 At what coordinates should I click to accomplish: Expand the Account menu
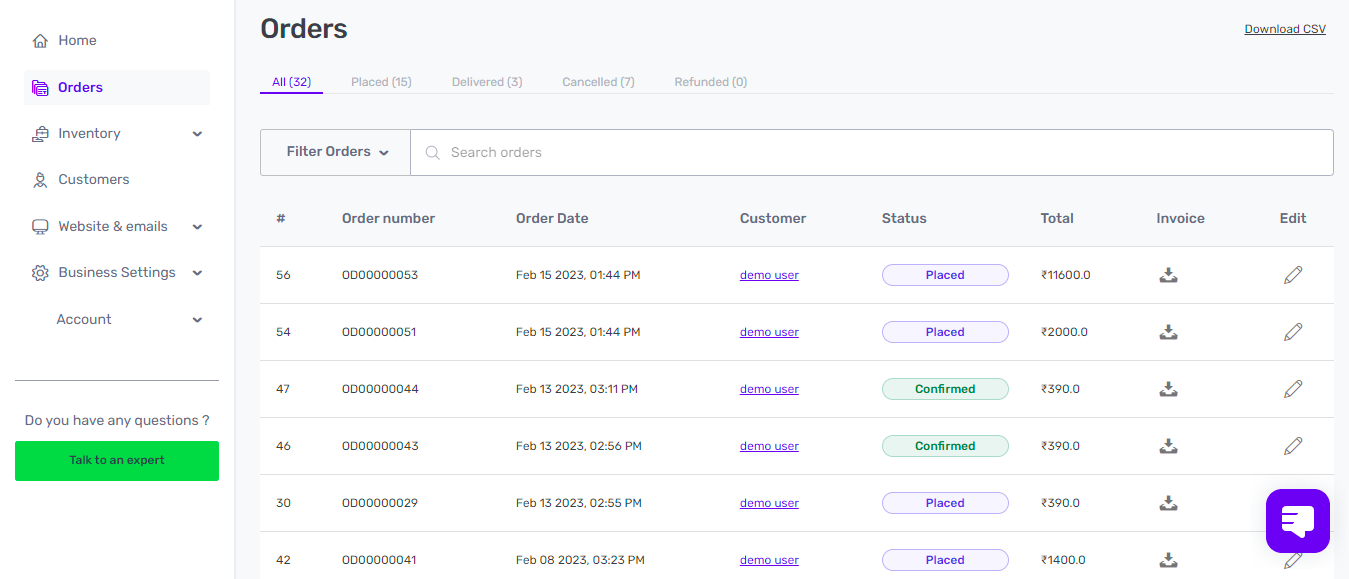197,320
